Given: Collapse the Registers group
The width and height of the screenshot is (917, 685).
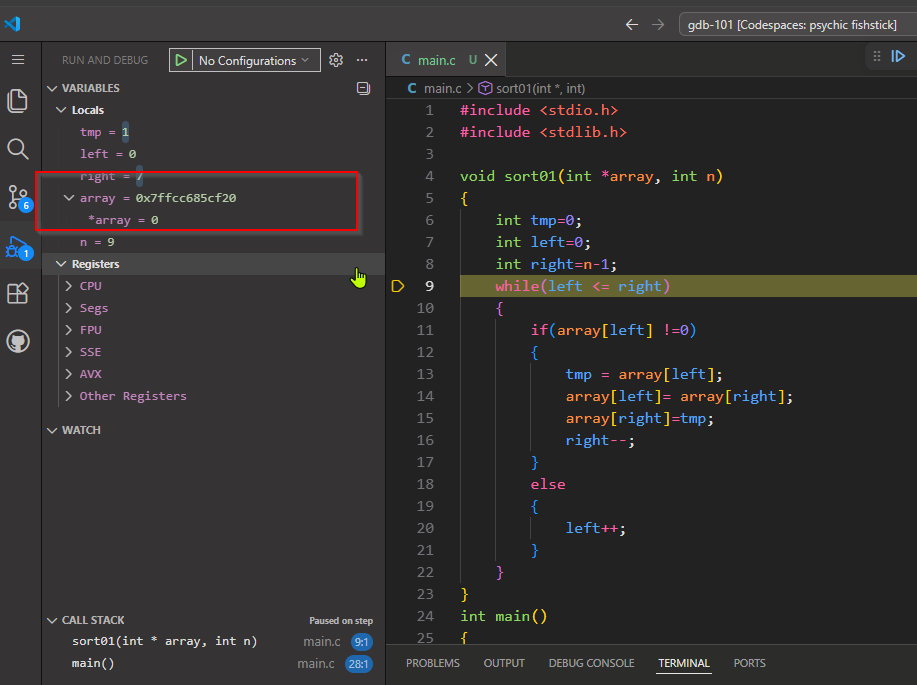Looking at the screenshot, I should coord(61,264).
